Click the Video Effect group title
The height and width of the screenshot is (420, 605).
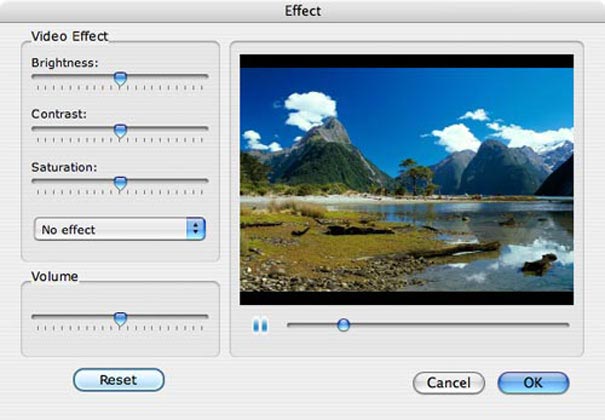pyautogui.click(x=69, y=36)
